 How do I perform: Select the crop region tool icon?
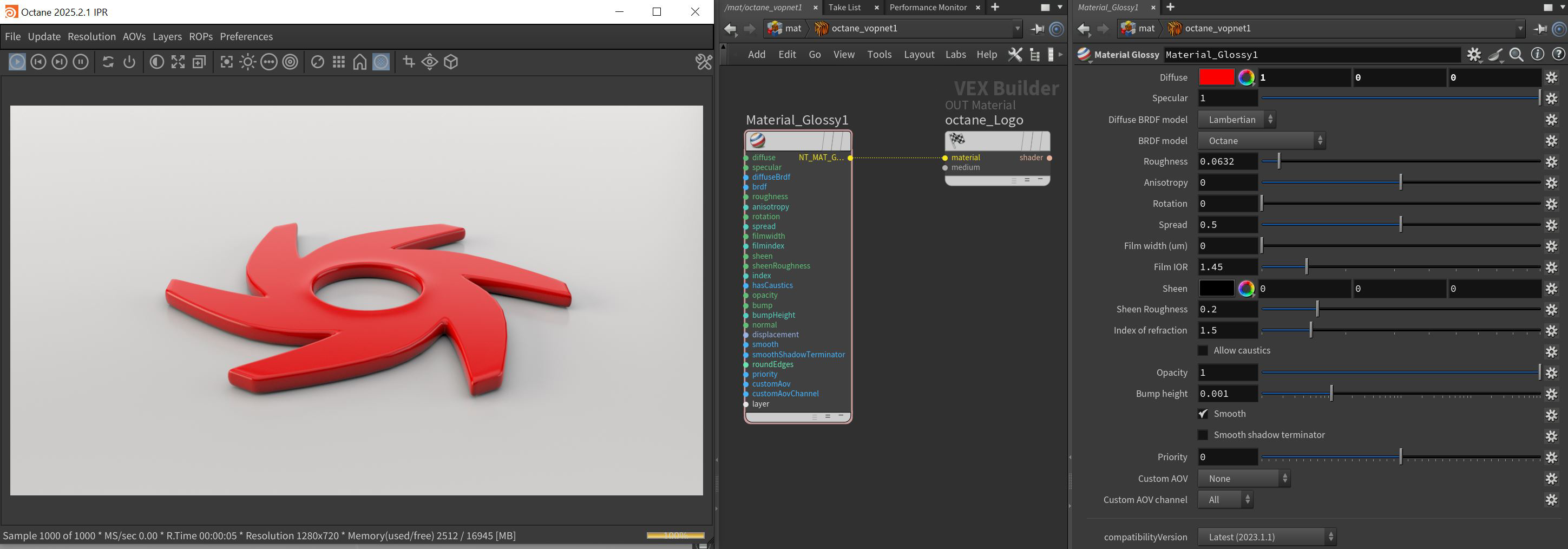tap(409, 62)
